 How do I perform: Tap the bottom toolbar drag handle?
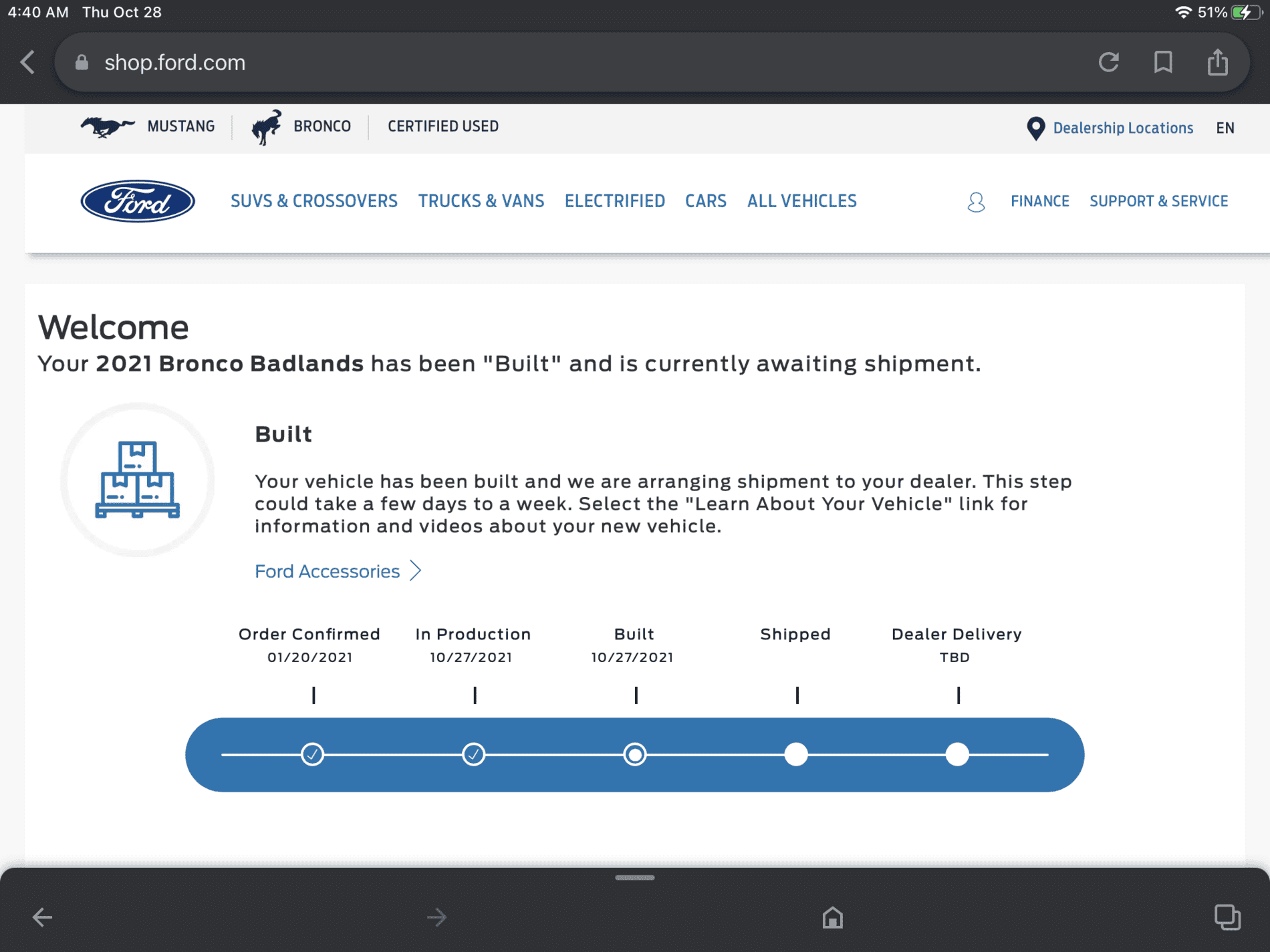click(x=635, y=878)
